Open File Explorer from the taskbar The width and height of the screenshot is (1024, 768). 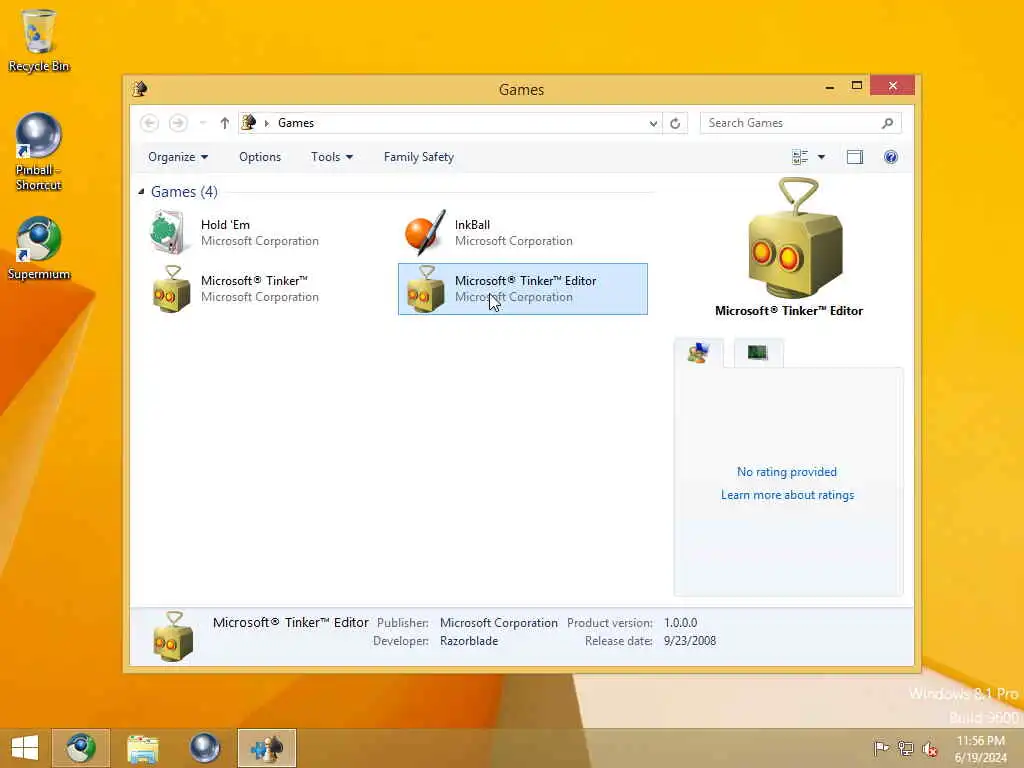click(x=142, y=748)
